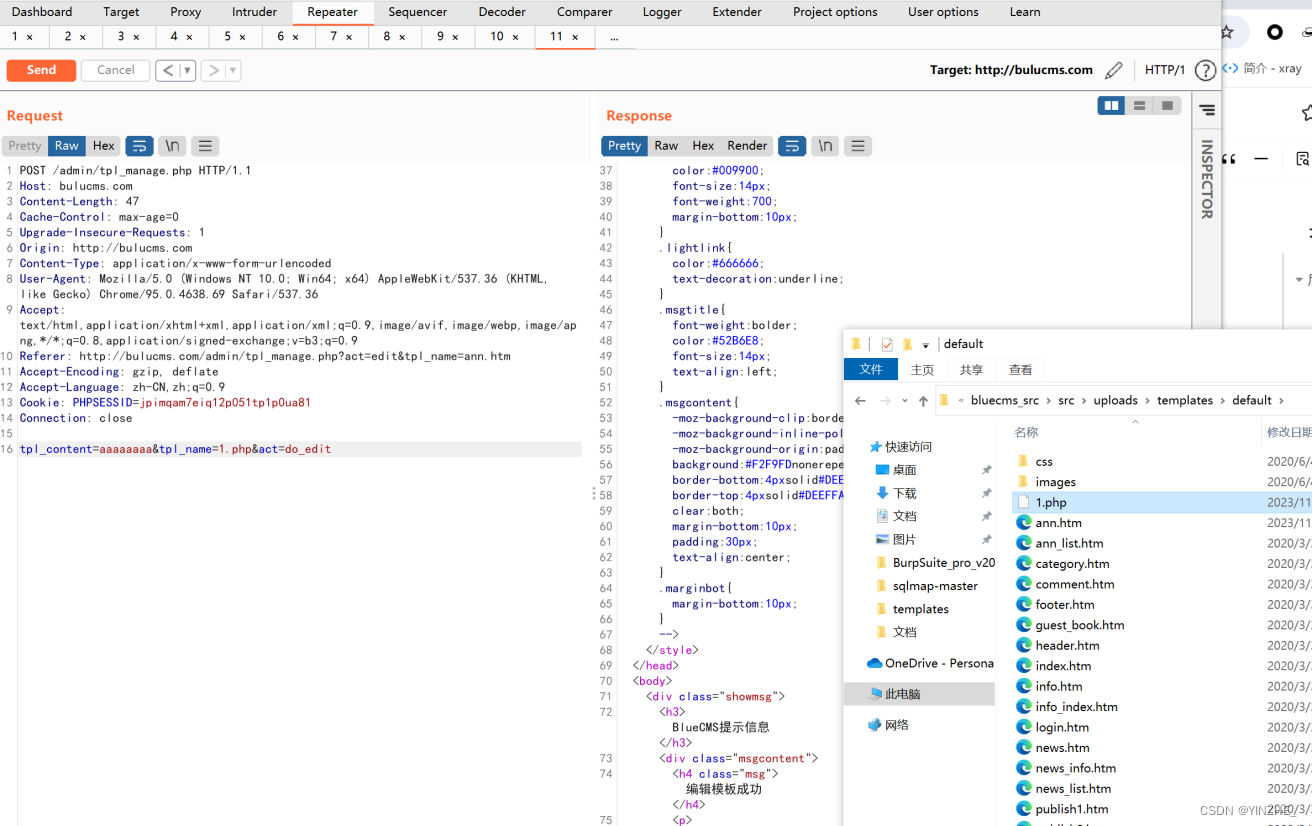Switch Response view to Pretty
This screenshot has width=1312, height=826.
pos(624,146)
